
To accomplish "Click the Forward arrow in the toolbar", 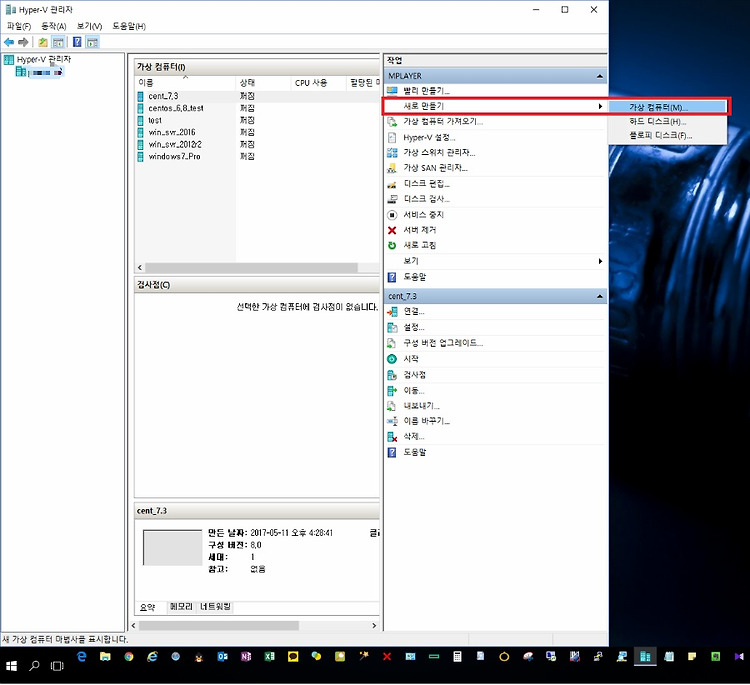I will point(23,42).
